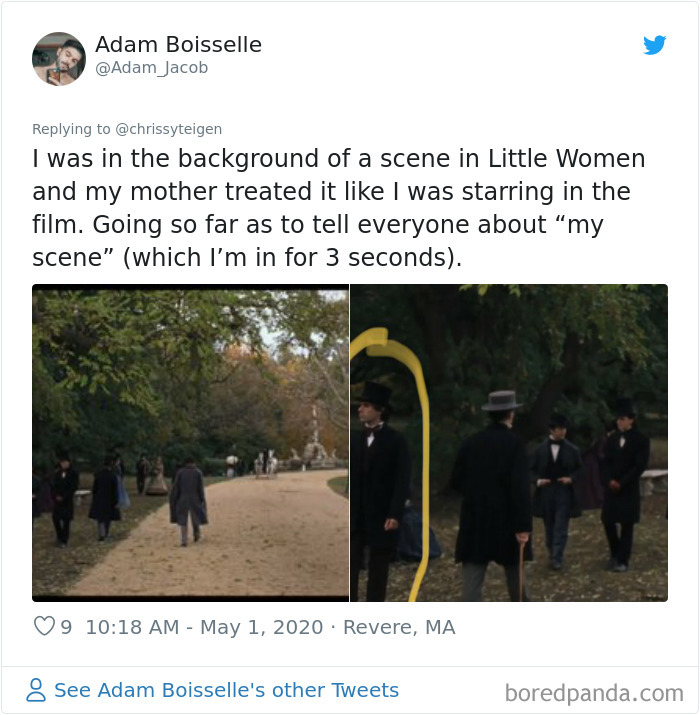The height and width of the screenshot is (715, 700).
Task: Click the Replying to label
Action: [71, 129]
